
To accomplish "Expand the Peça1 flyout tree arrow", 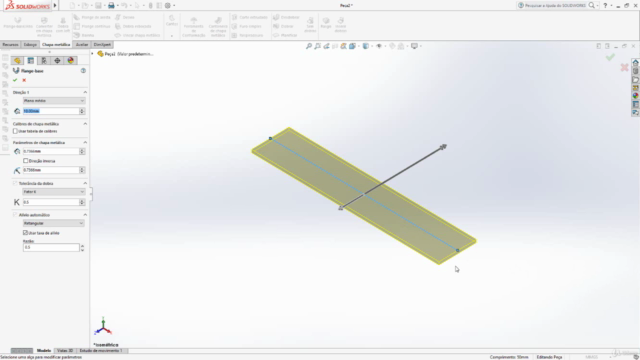I will pos(93,53).
